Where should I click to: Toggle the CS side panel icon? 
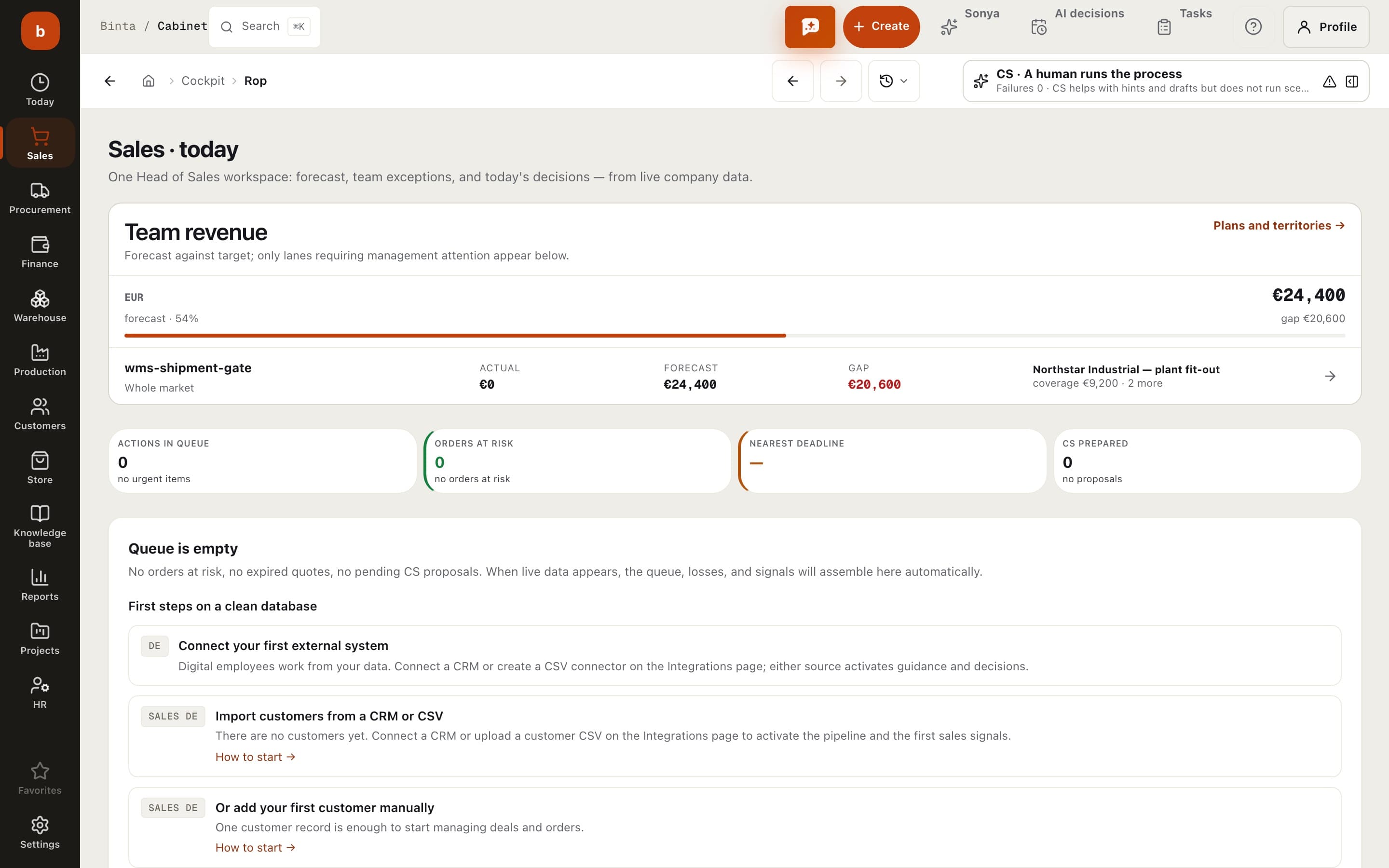[1352, 81]
